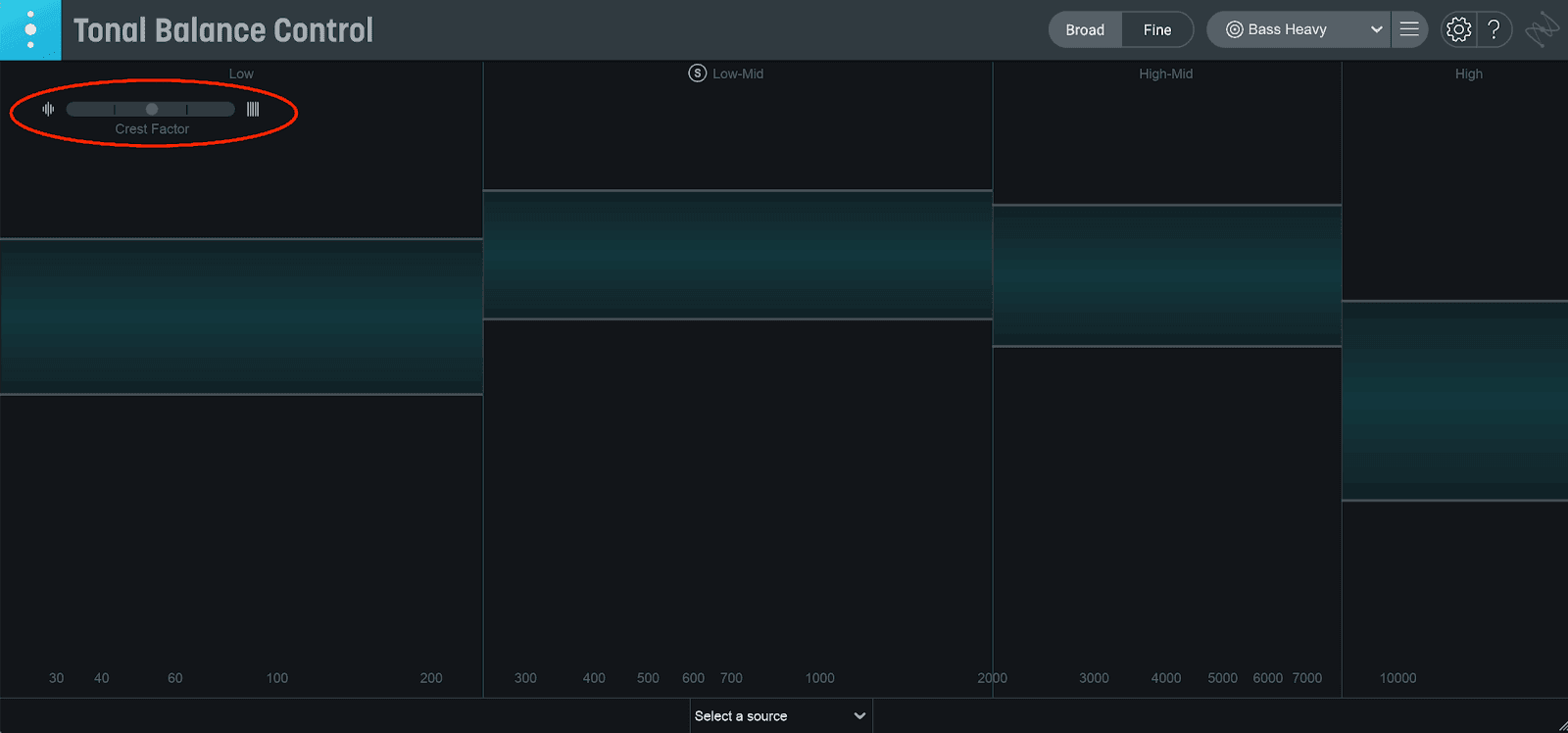Click the iZotope three-dot logo icon
This screenshot has width=1568, height=733.
point(30,29)
